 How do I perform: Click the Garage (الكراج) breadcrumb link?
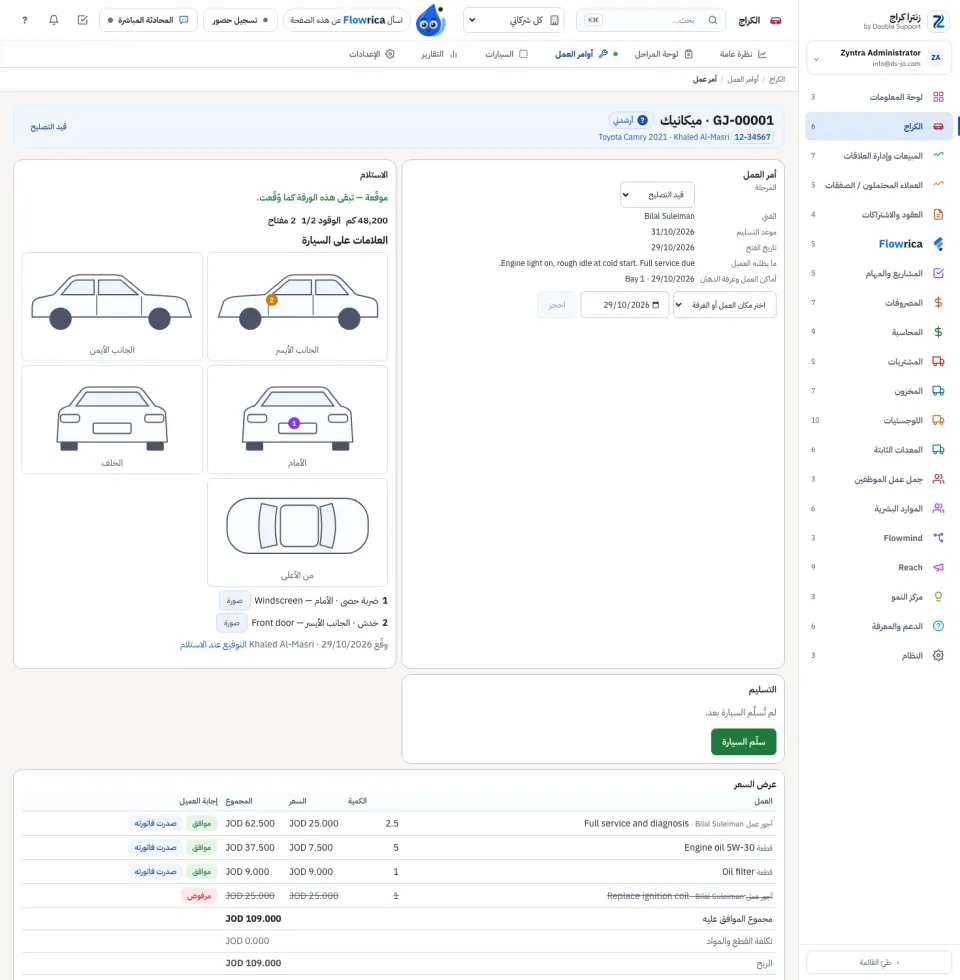coord(777,79)
